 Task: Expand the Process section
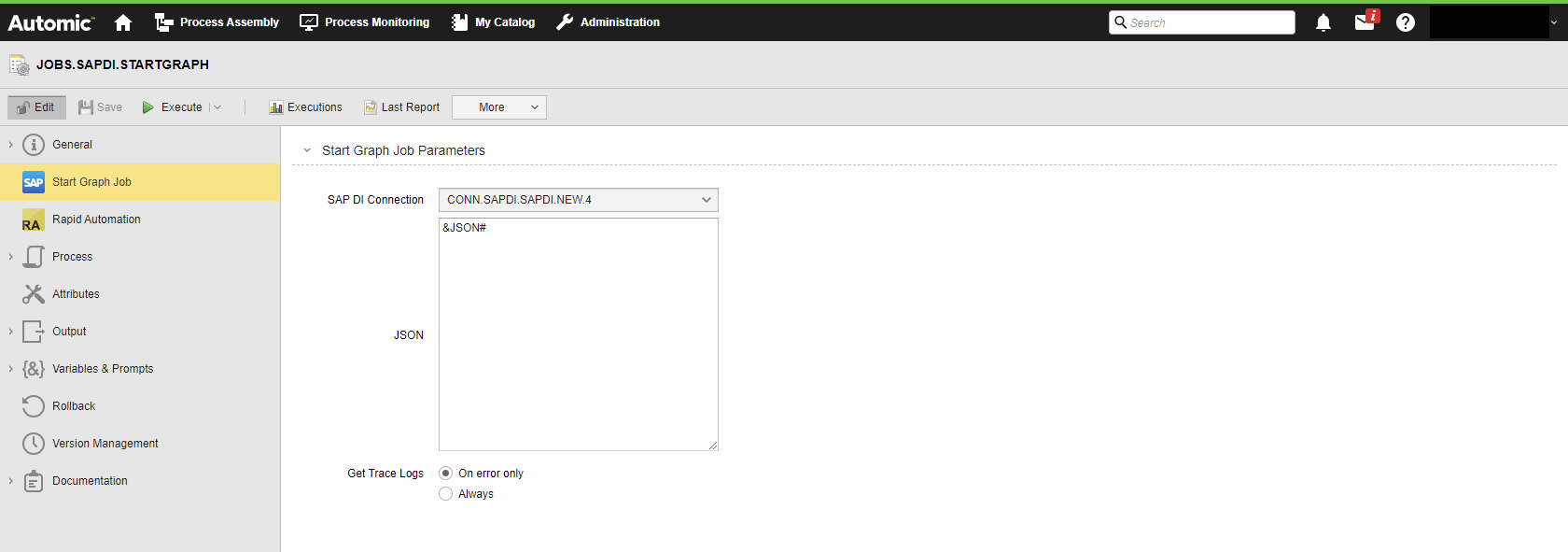10,257
